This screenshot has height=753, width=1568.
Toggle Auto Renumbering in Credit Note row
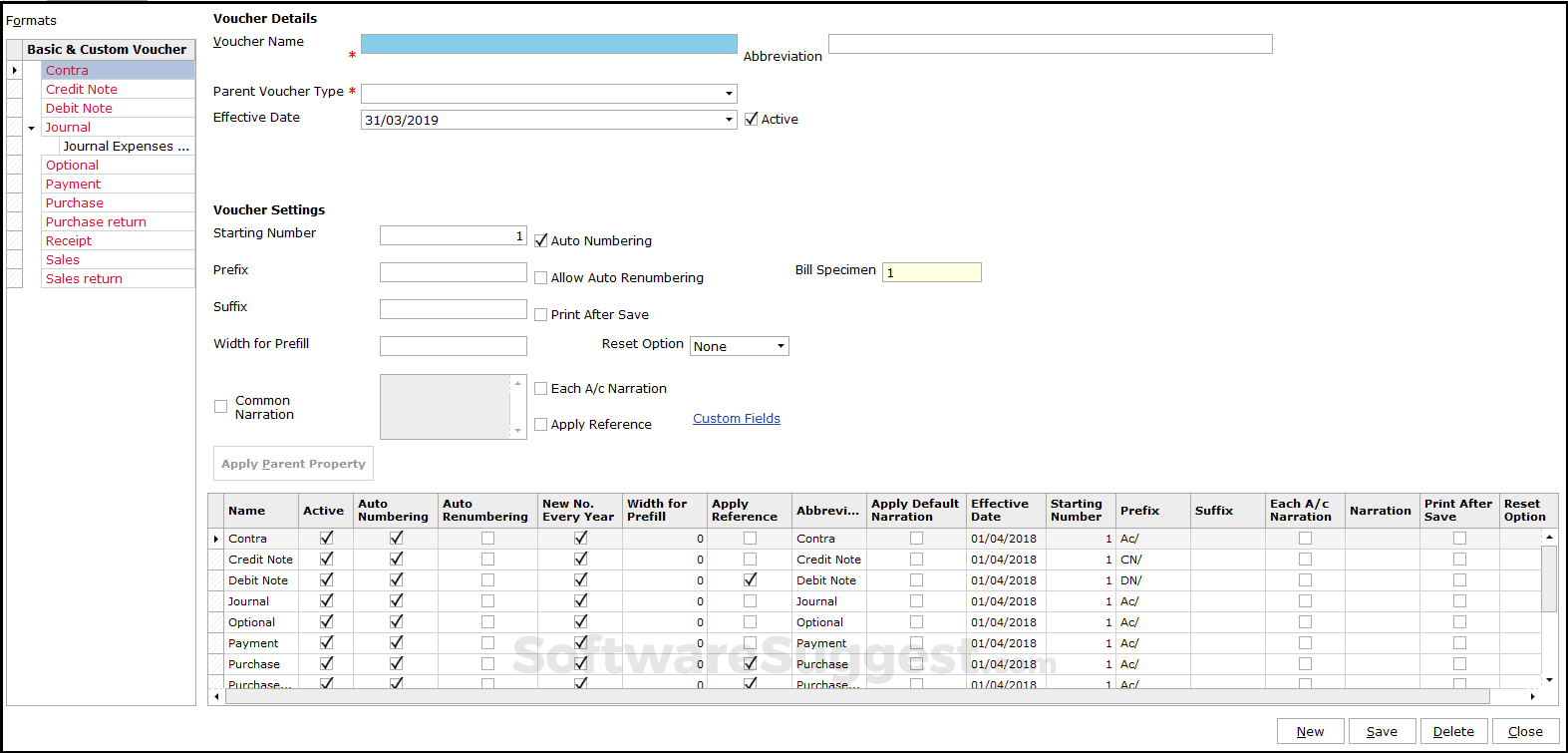pyautogui.click(x=487, y=559)
